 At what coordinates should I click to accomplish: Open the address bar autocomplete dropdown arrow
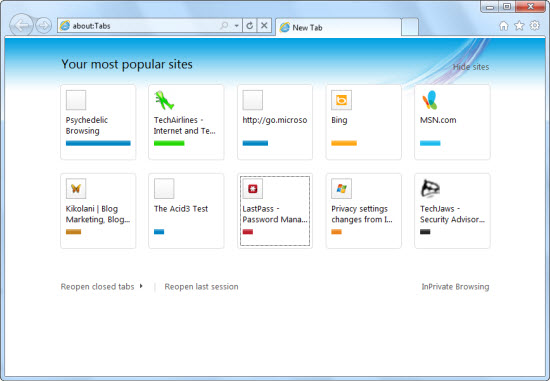pos(236,26)
